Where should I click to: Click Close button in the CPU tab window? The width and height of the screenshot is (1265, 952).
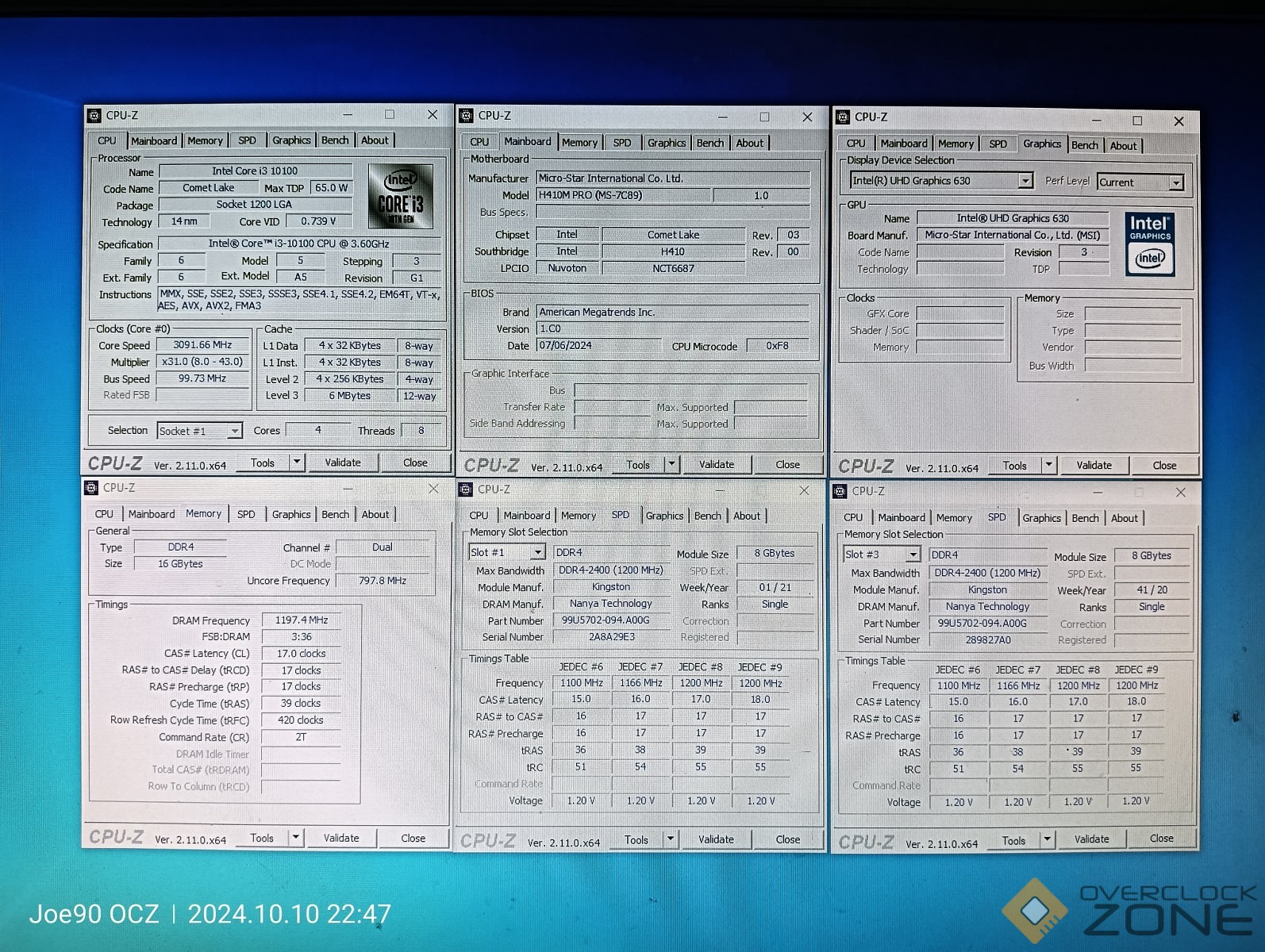[415, 462]
